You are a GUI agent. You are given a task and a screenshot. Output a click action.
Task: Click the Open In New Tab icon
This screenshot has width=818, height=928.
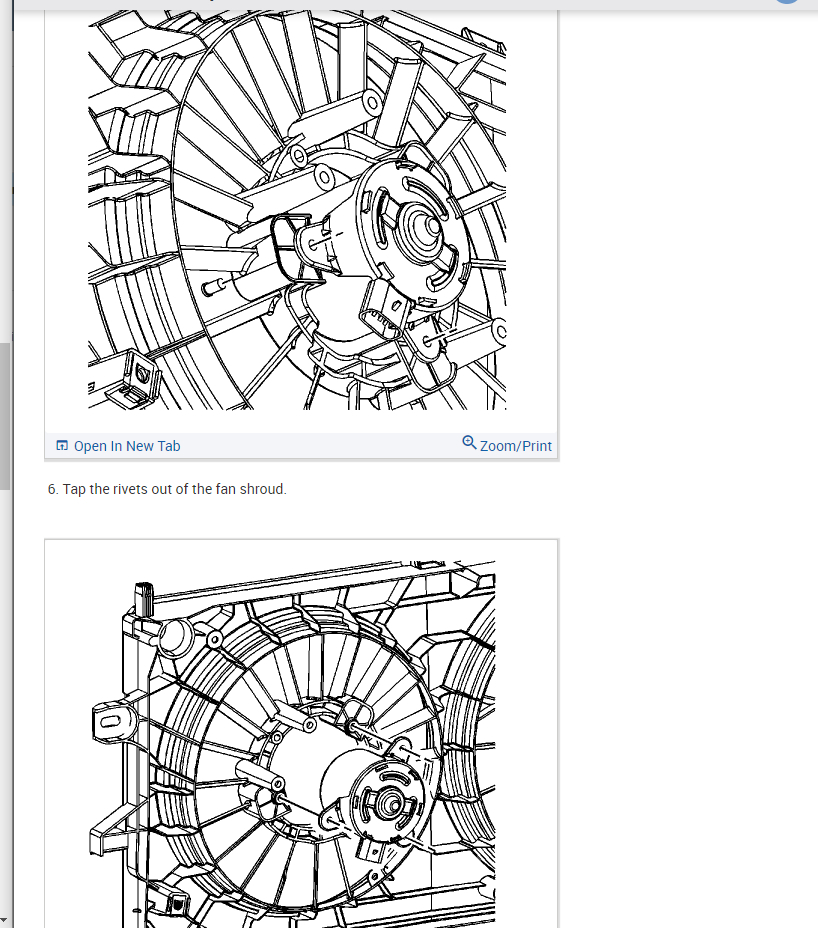click(62, 446)
